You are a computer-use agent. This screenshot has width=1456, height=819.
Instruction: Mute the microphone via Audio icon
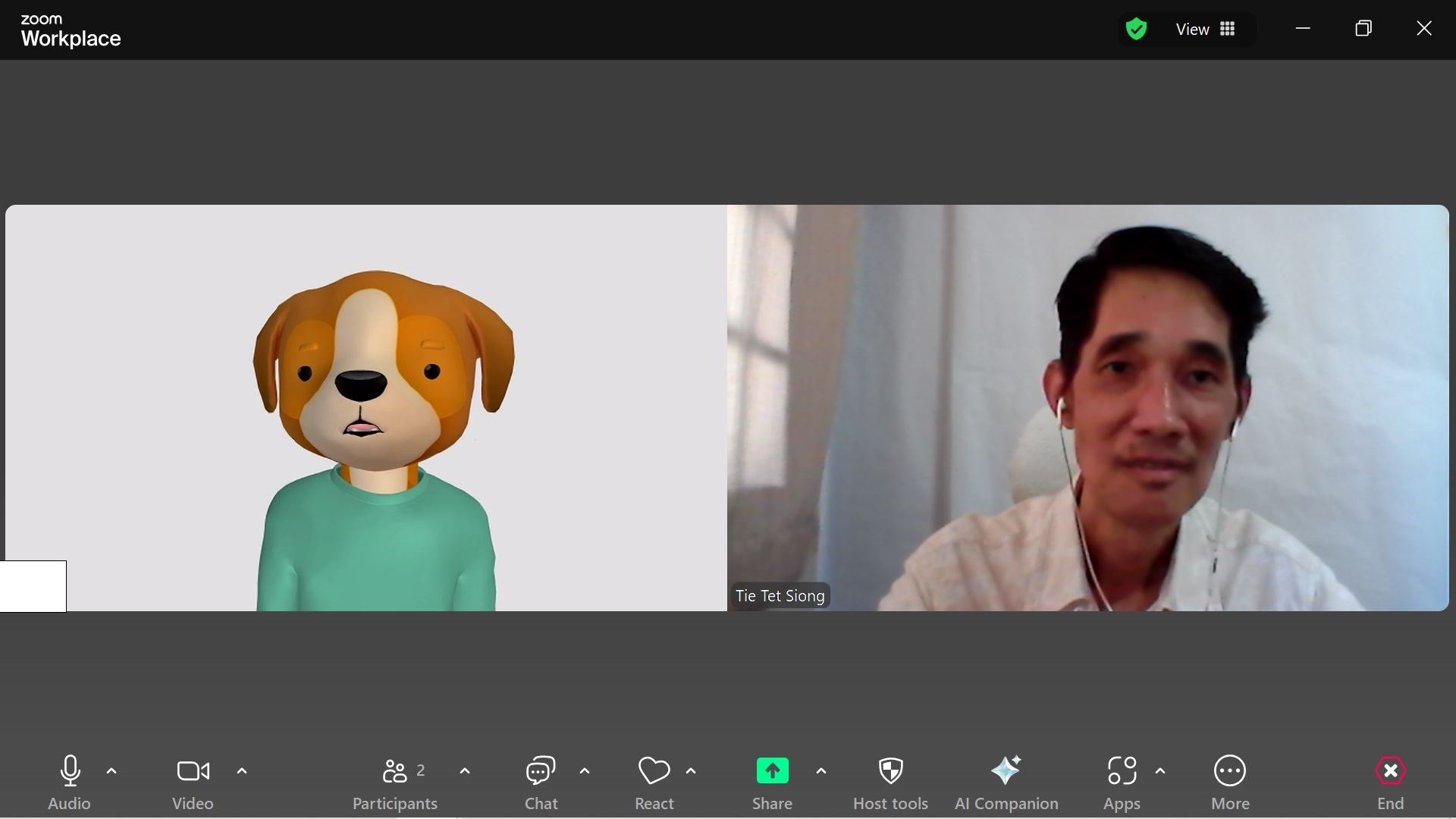tap(70, 771)
